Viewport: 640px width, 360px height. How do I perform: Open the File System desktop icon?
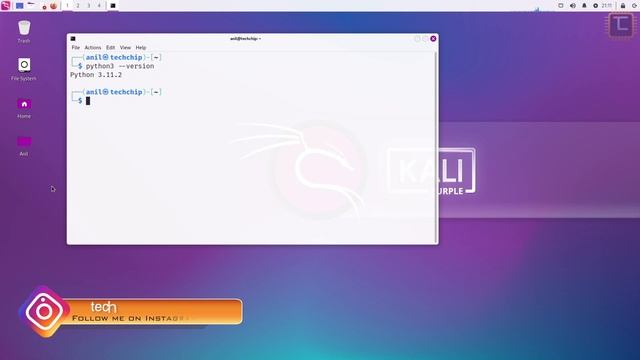click(24, 69)
